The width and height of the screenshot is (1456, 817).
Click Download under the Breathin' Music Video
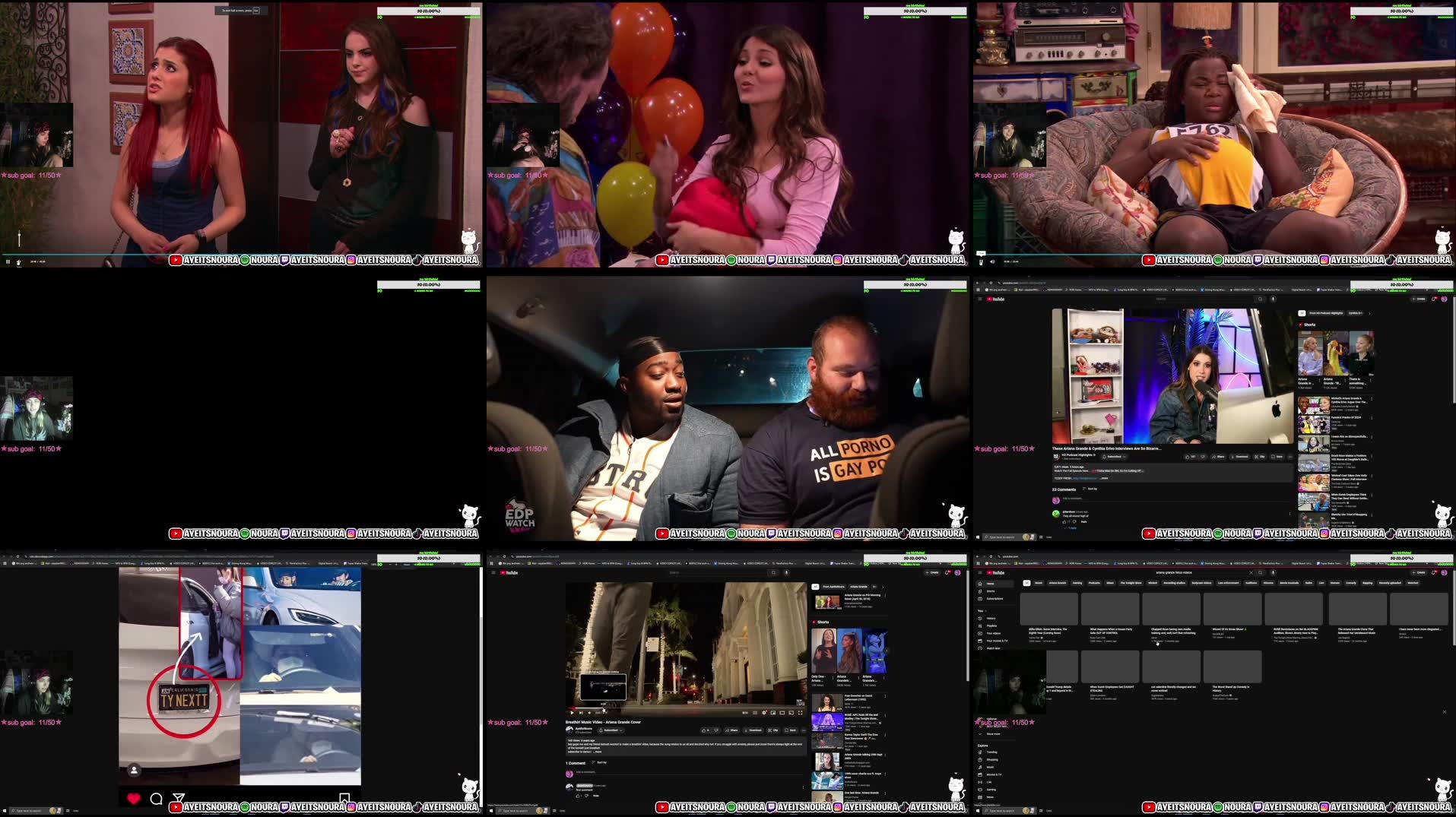tap(753, 730)
